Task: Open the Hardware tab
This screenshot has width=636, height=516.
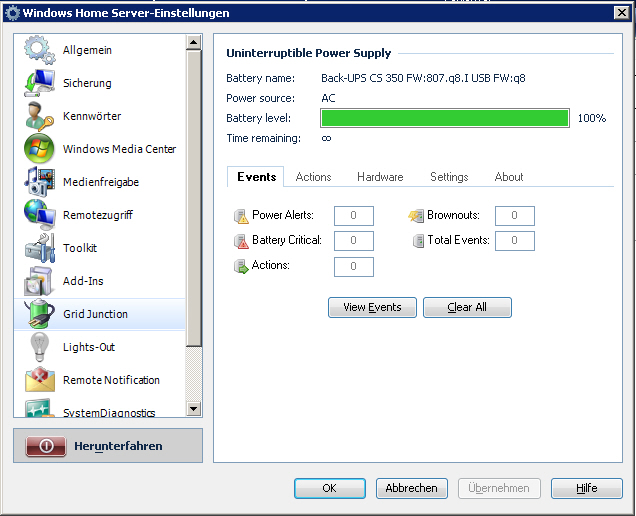Action: (380, 177)
